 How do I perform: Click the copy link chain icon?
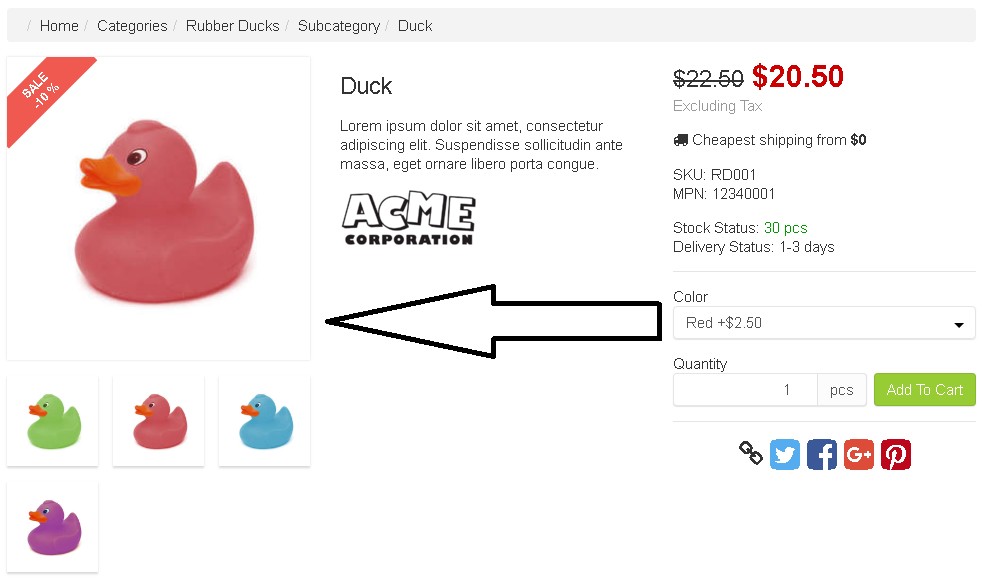(x=751, y=454)
